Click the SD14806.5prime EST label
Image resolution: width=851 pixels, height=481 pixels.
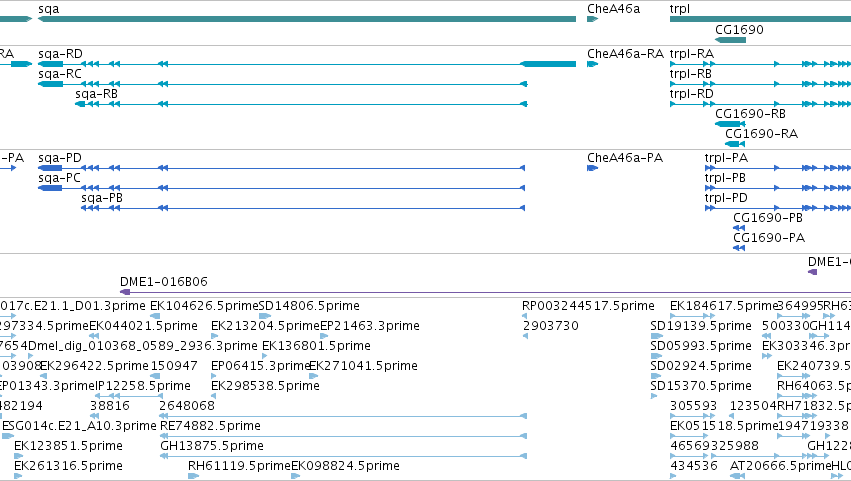(x=309, y=306)
